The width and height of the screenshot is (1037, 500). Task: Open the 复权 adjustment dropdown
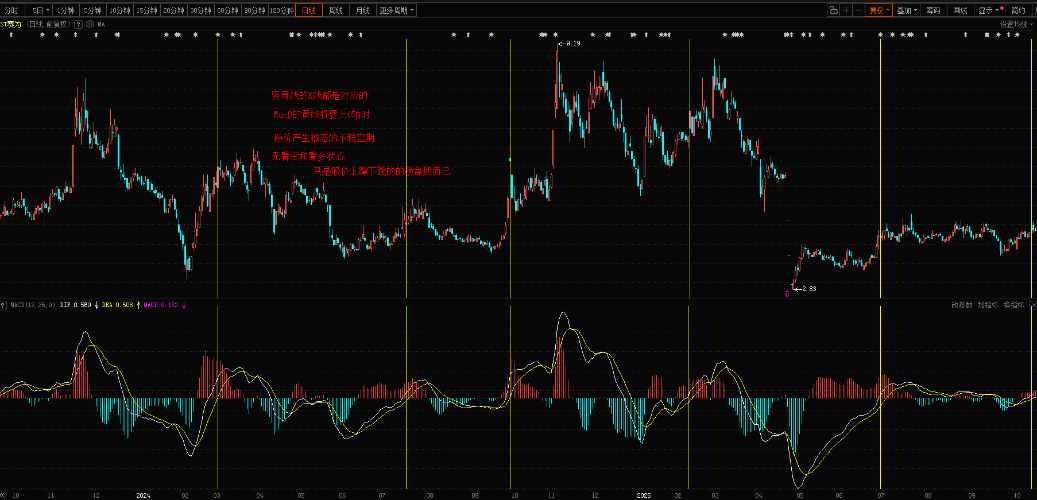879,11
